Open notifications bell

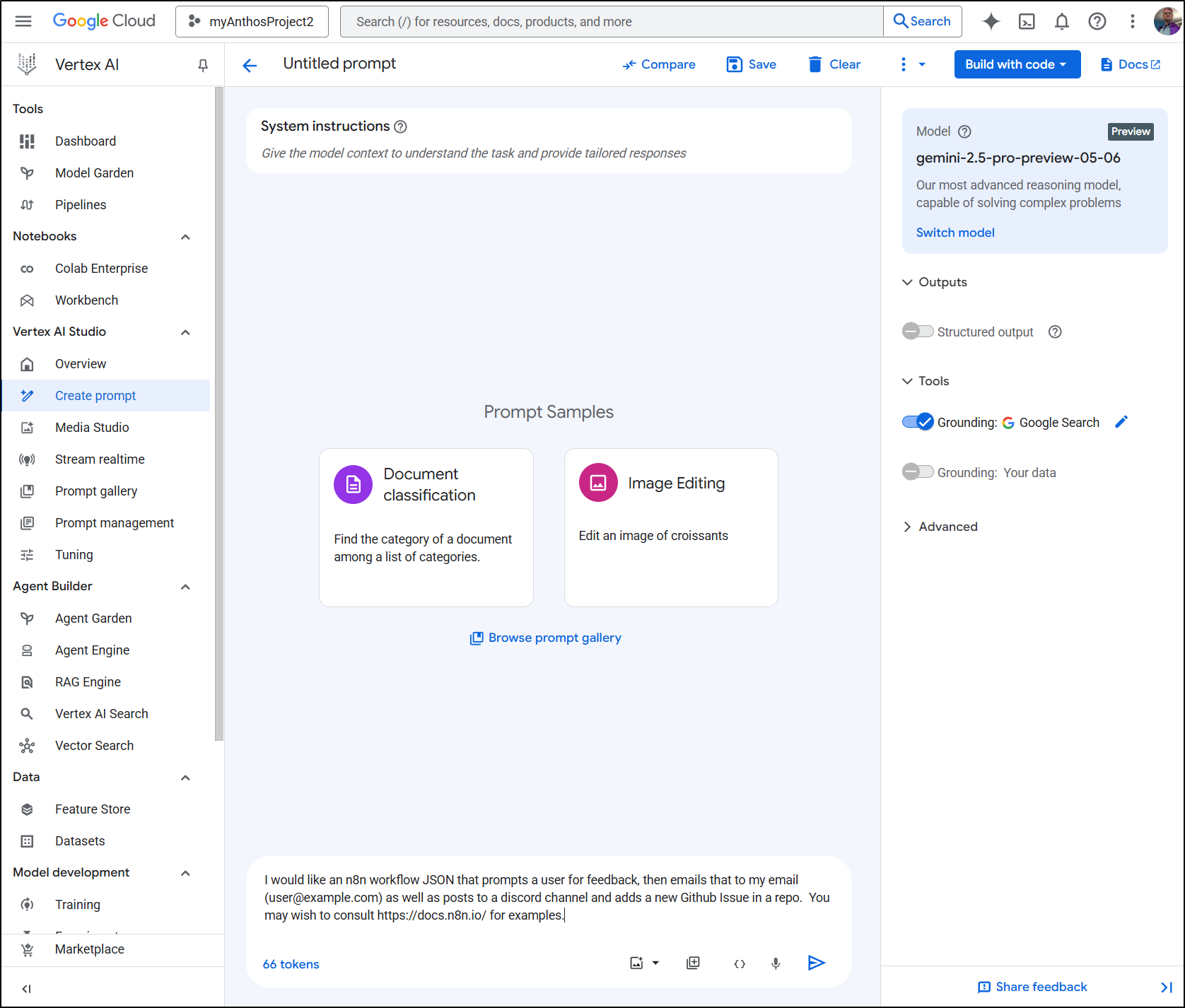[x=1062, y=21]
